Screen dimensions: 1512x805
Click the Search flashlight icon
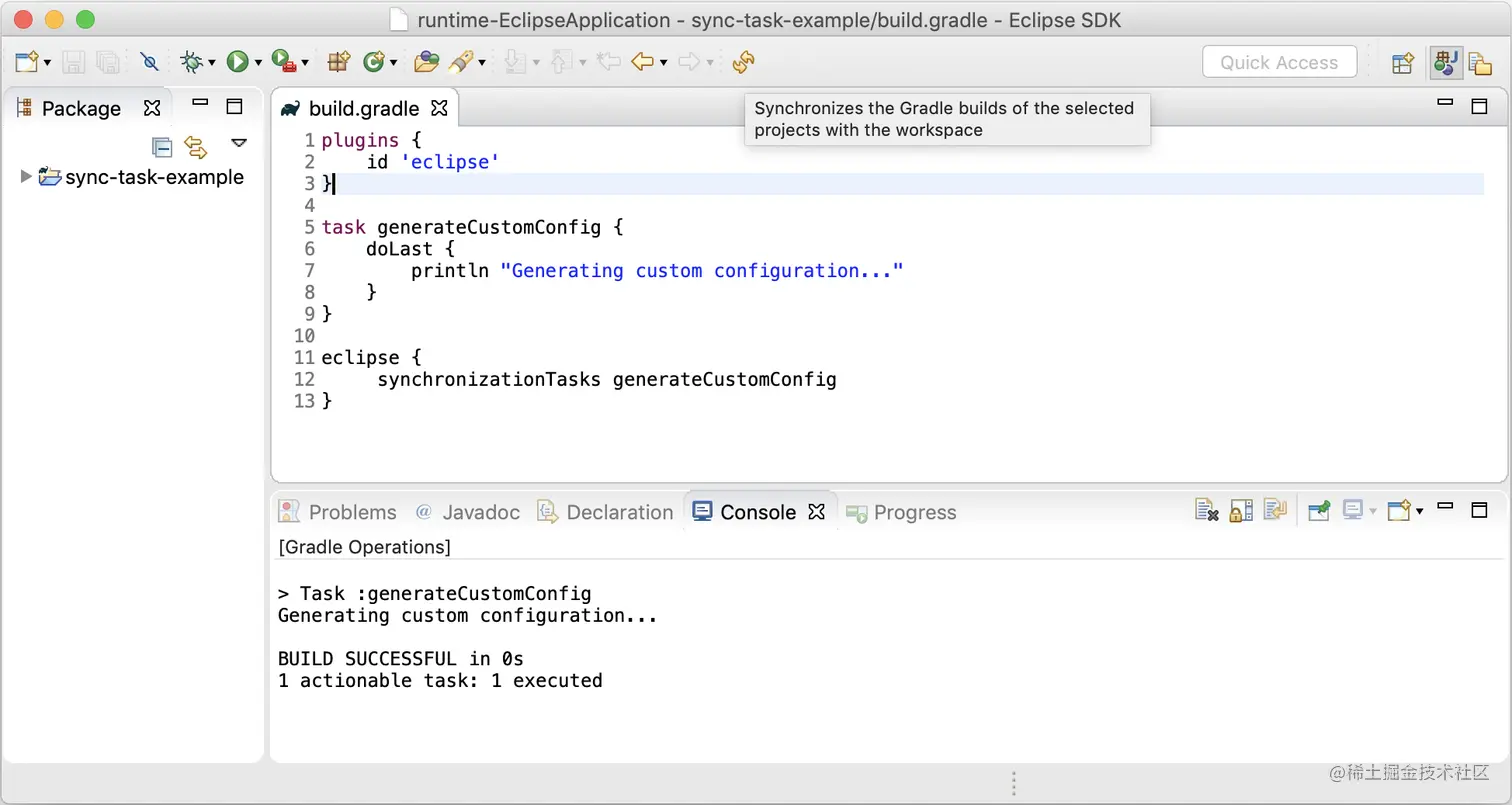(x=460, y=62)
